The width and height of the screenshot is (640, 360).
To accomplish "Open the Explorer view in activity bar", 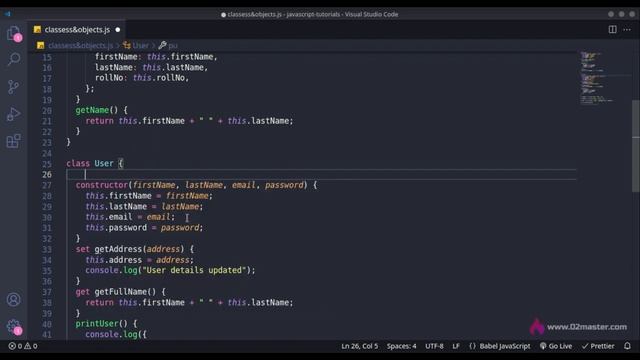I will click(13, 33).
